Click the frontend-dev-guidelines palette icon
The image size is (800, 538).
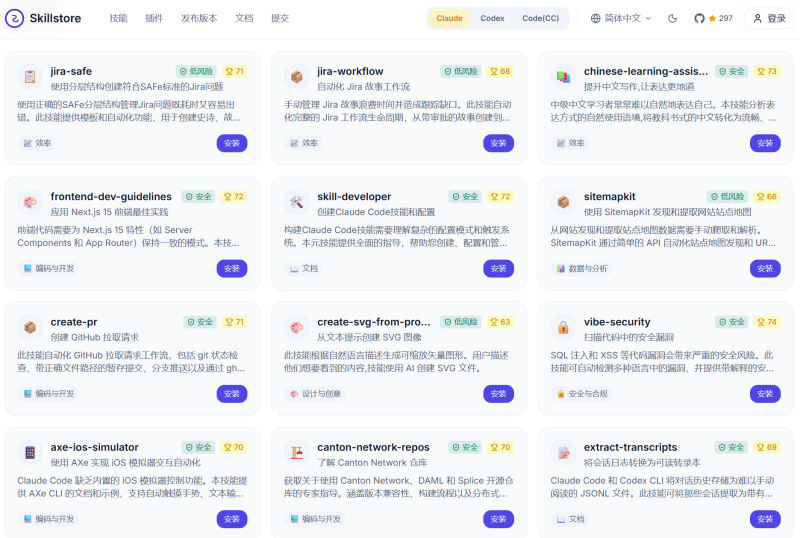click(30, 202)
